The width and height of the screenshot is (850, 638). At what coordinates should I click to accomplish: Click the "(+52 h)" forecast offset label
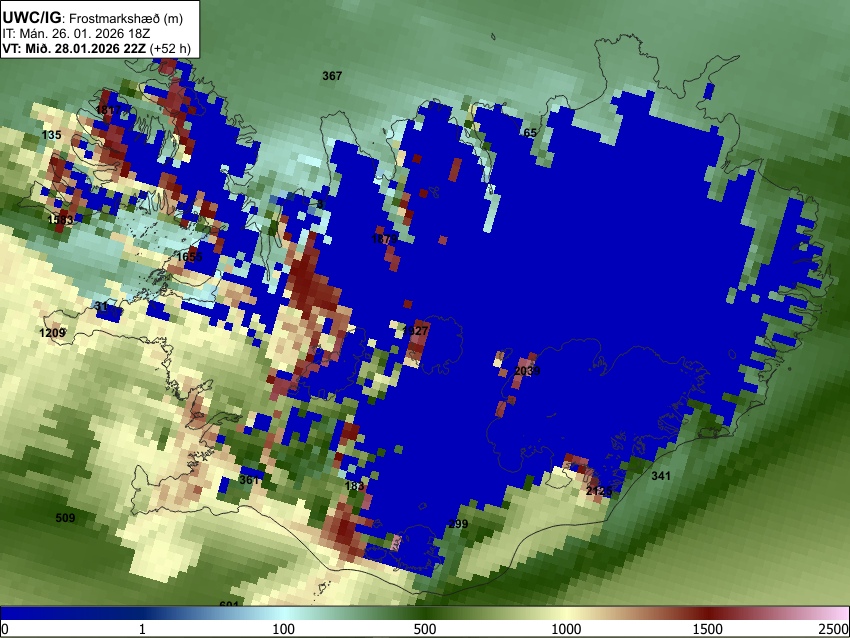pyautogui.click(x=170, y=48)
